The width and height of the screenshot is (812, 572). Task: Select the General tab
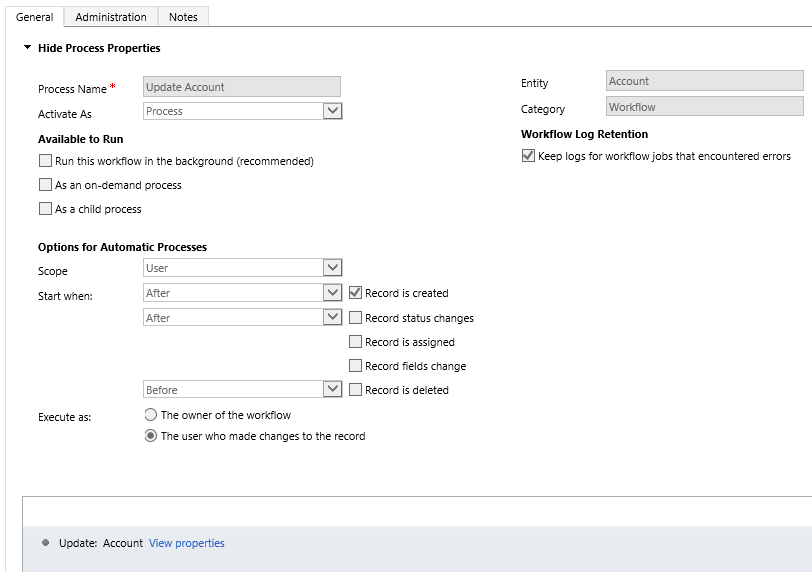(35, 17)
